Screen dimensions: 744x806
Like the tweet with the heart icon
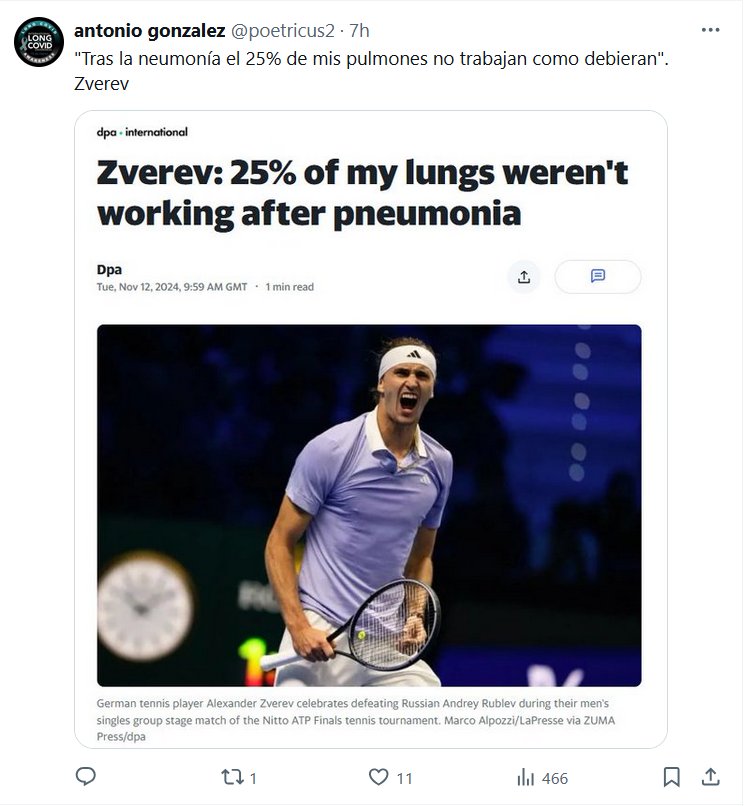tap(378, 777)
